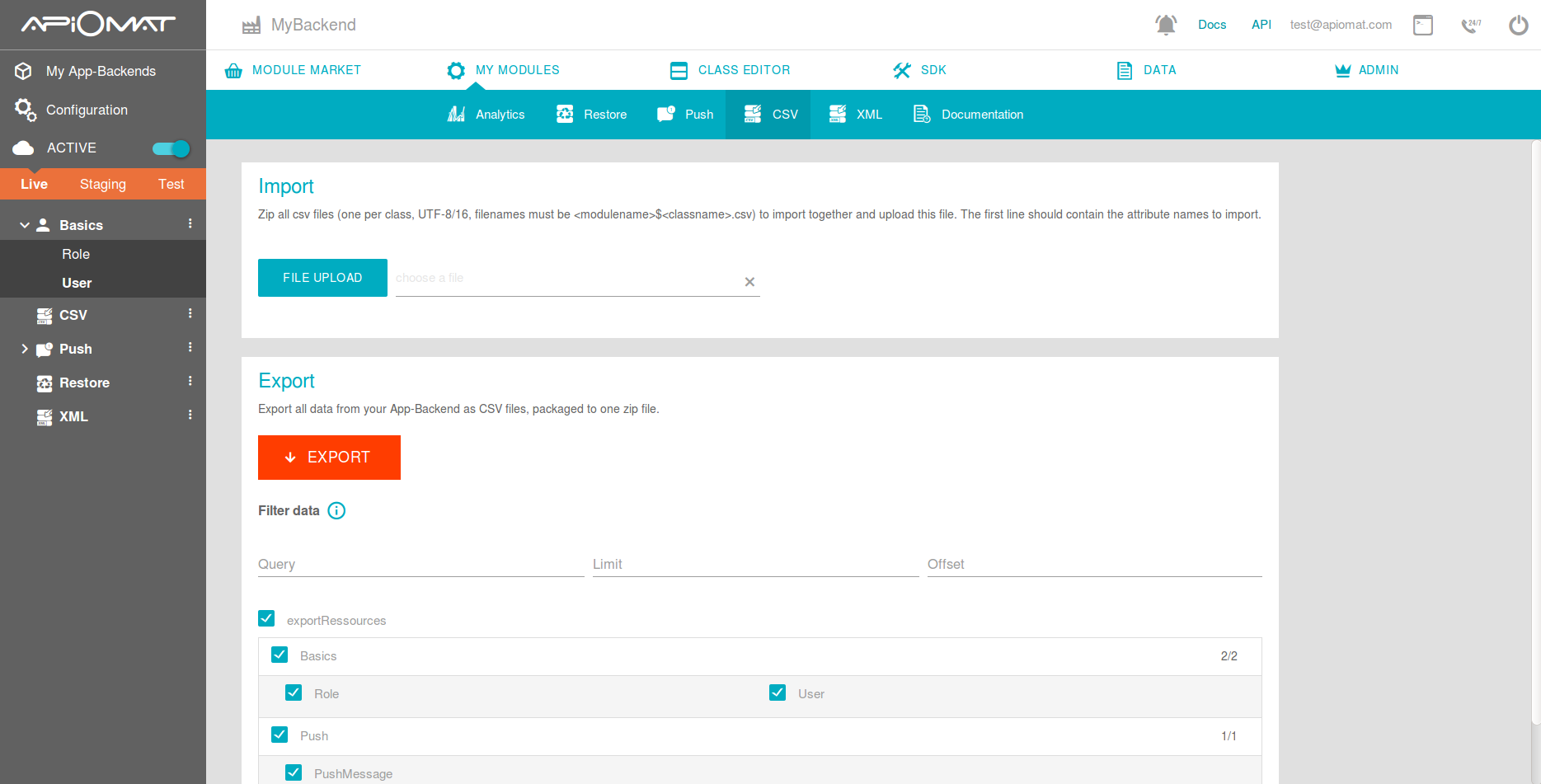Screen dimensions: 1541x784
Task: Click the page vertical scrollbar
Action: pos(1536,433)
